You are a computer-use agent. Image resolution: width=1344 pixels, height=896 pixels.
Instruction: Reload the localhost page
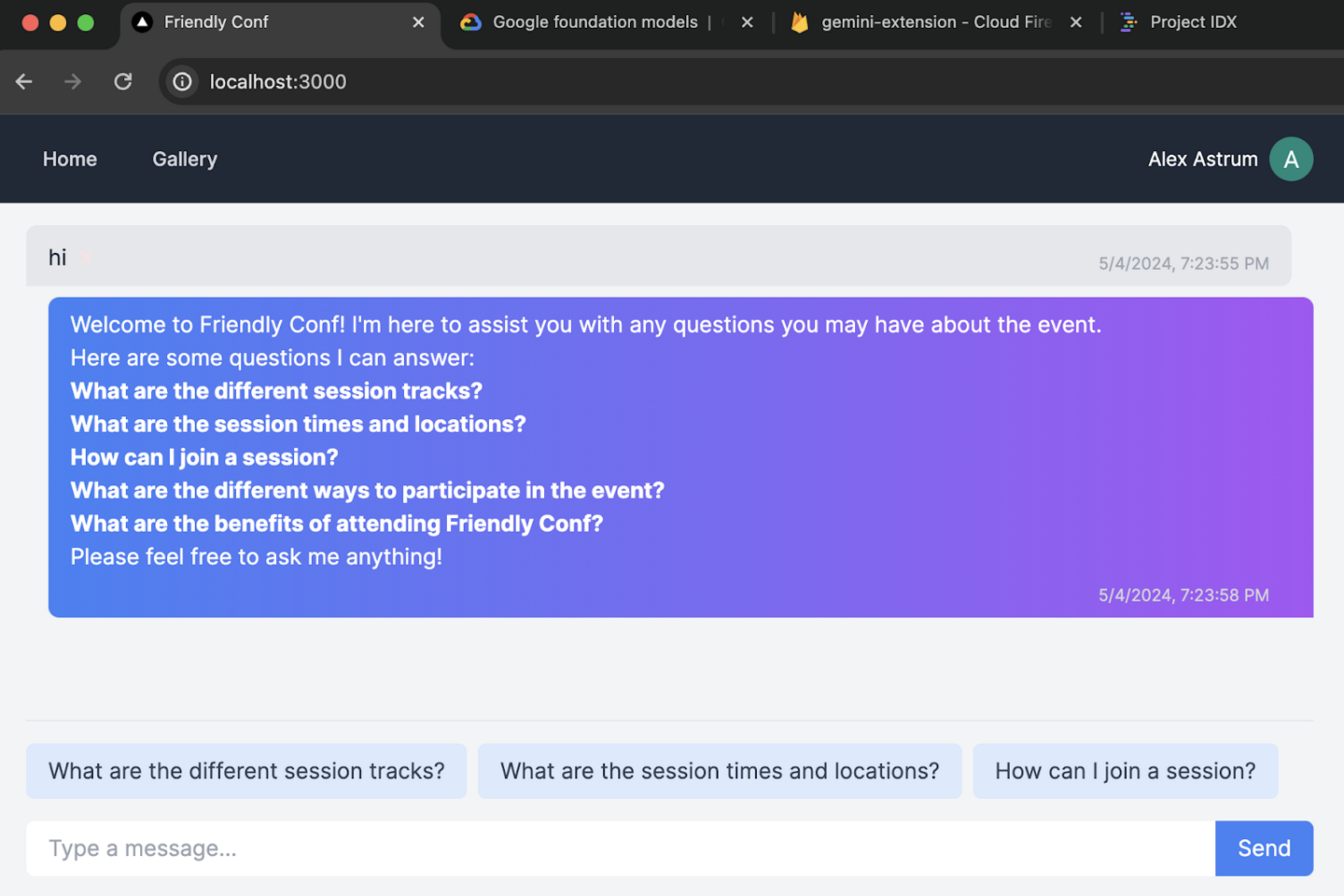coord(123,82)
